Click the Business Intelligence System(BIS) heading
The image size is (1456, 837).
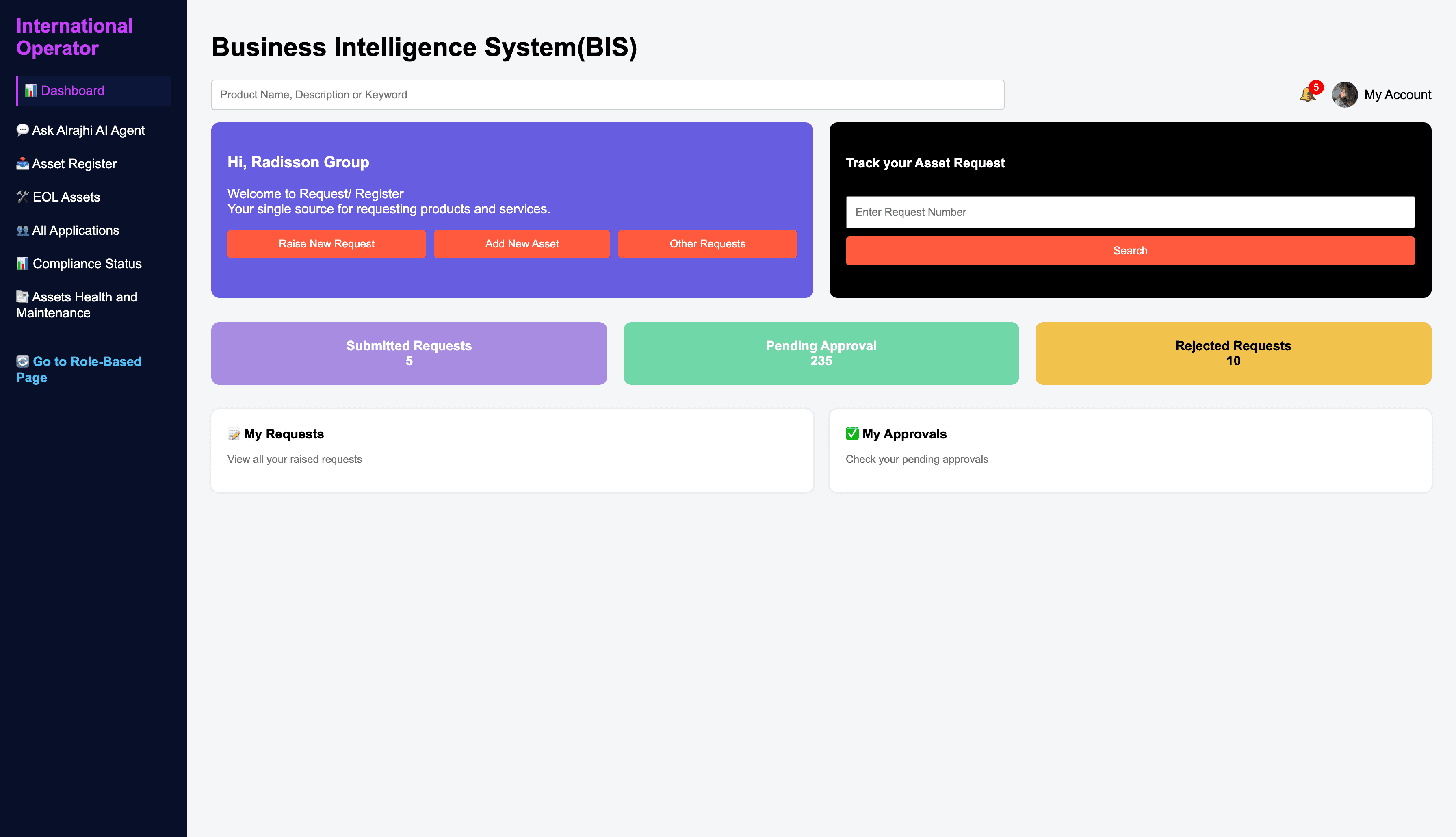pyautogui.click(x=424, y=47)
